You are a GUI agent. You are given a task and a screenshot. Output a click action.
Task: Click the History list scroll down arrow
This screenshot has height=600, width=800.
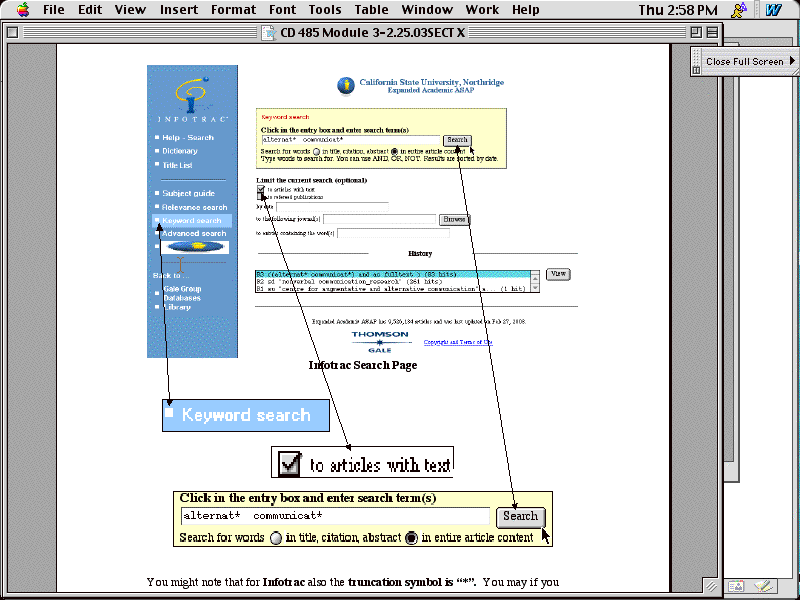coord(535,288)
